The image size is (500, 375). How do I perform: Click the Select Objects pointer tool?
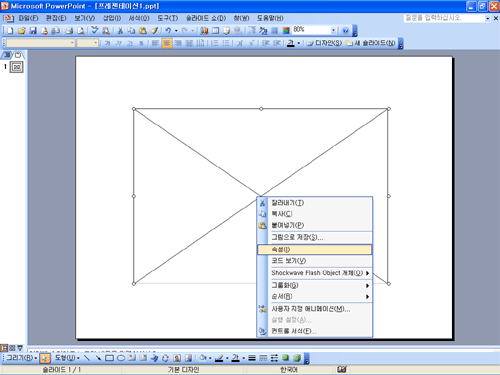(x=45, y=358)
